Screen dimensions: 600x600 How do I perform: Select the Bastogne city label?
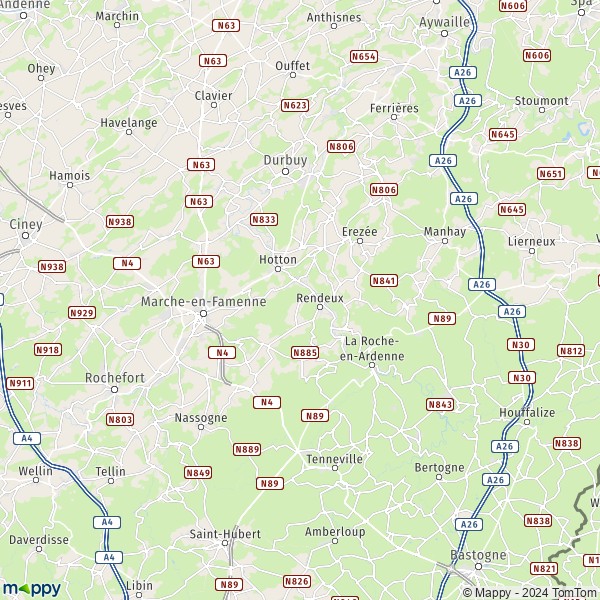click(478, 555)
